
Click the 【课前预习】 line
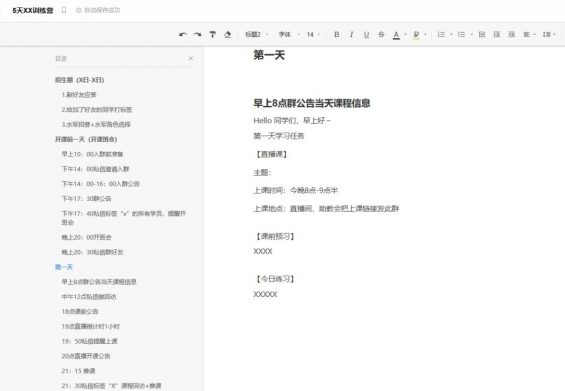click(275, 236)
